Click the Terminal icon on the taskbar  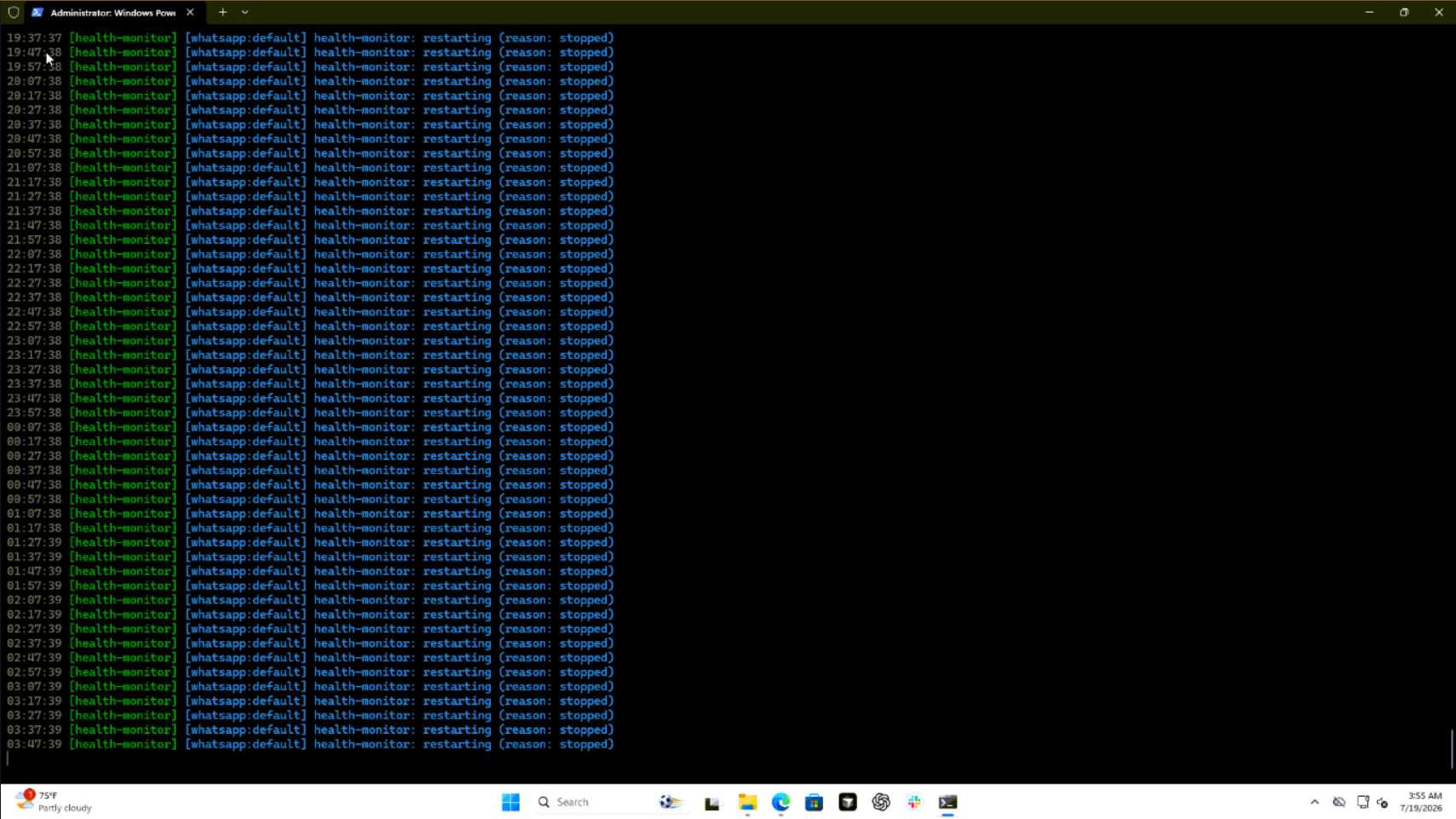pos(947,802)
